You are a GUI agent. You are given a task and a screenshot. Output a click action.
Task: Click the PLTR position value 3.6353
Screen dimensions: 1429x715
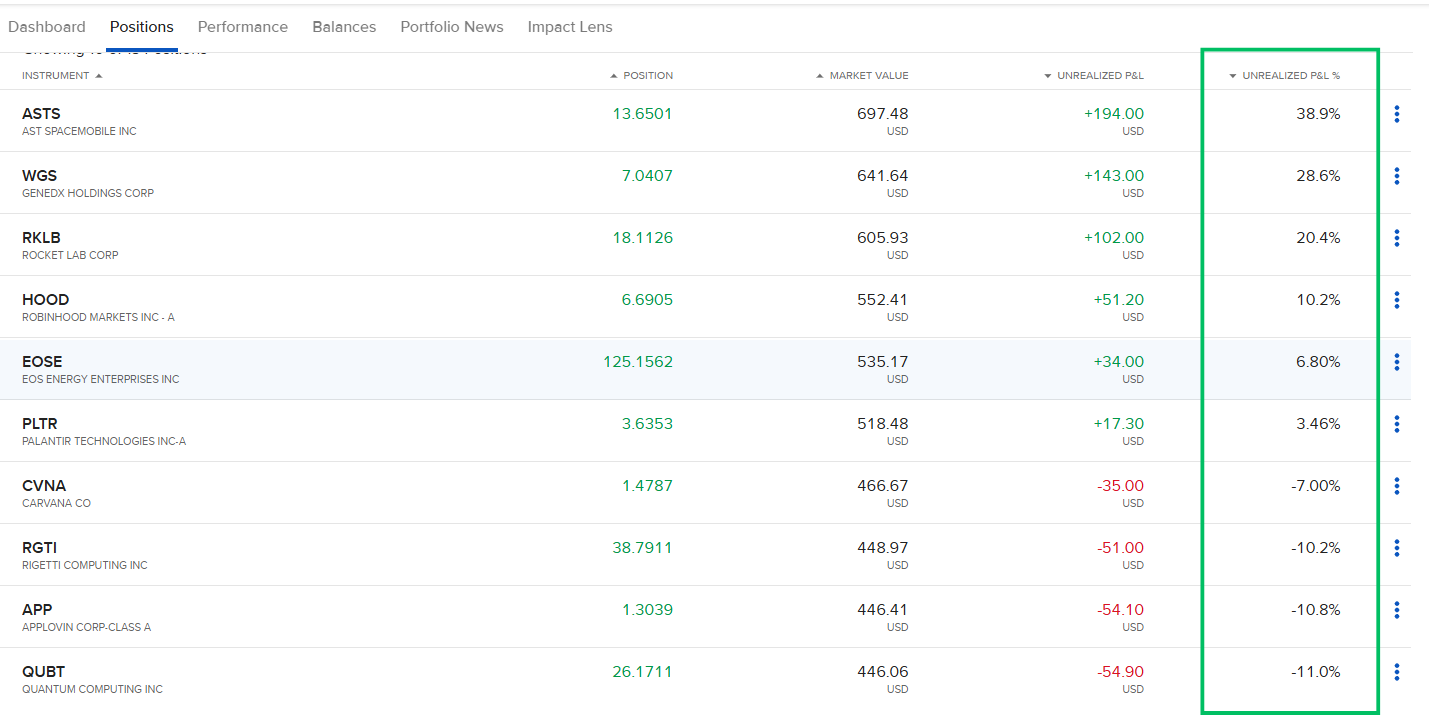[647, 424]
